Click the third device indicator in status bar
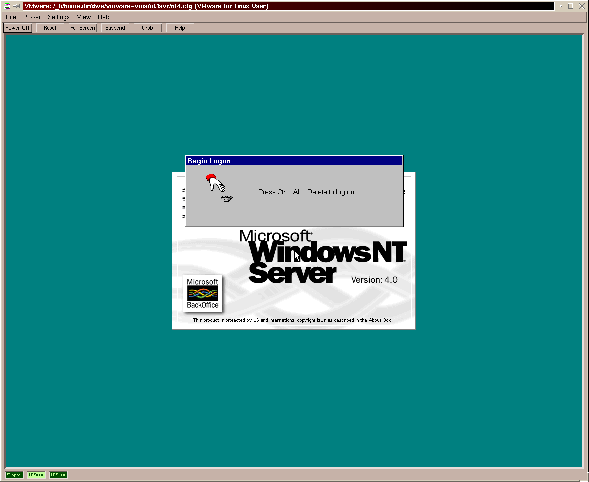589x482 pixels. (x=58, y=475)
